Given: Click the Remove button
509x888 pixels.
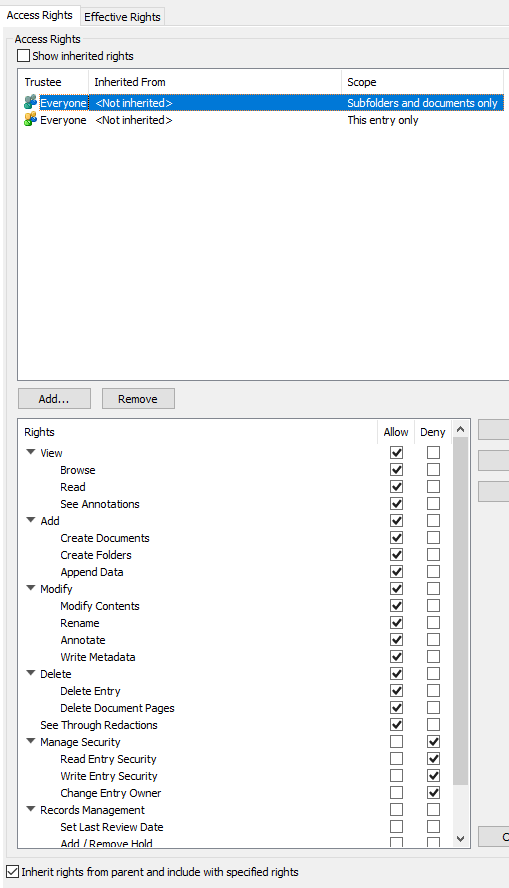Looking at the screenshot, I should click(138, 399).
